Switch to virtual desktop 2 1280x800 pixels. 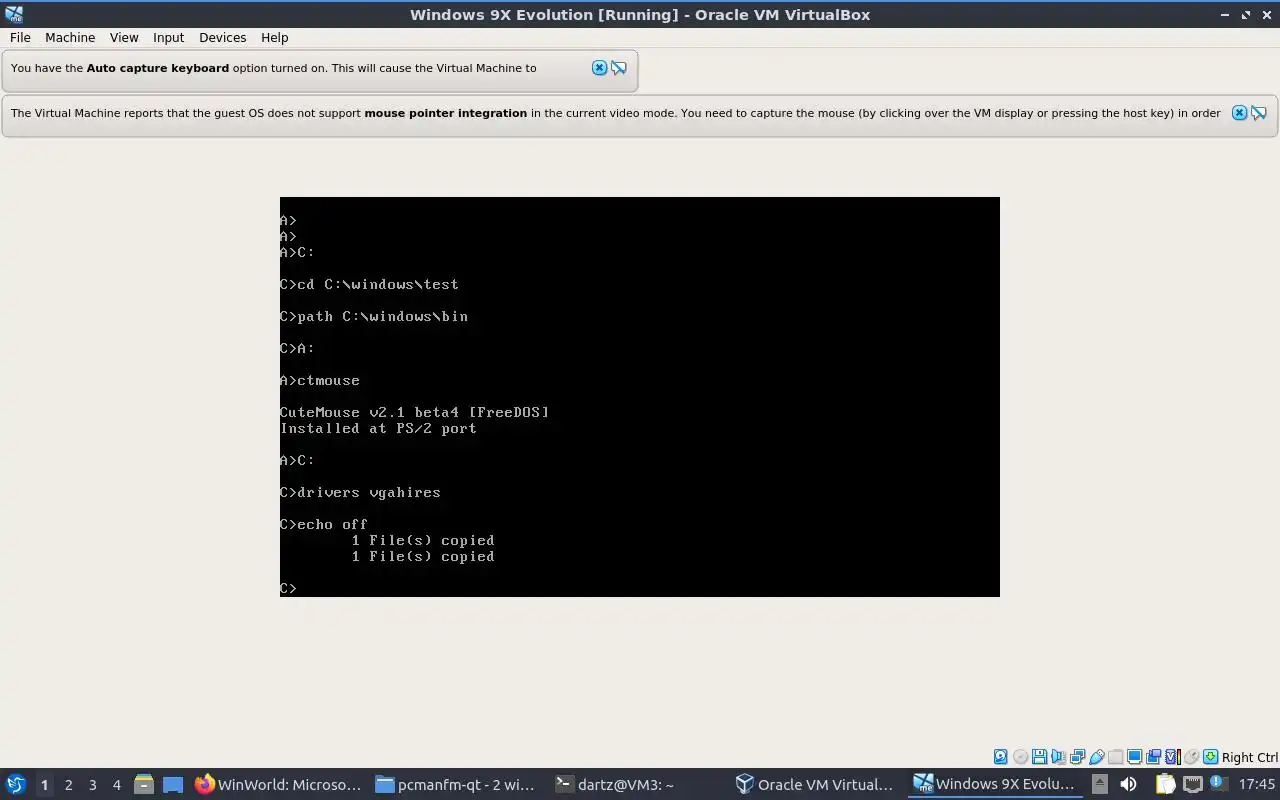68,785
